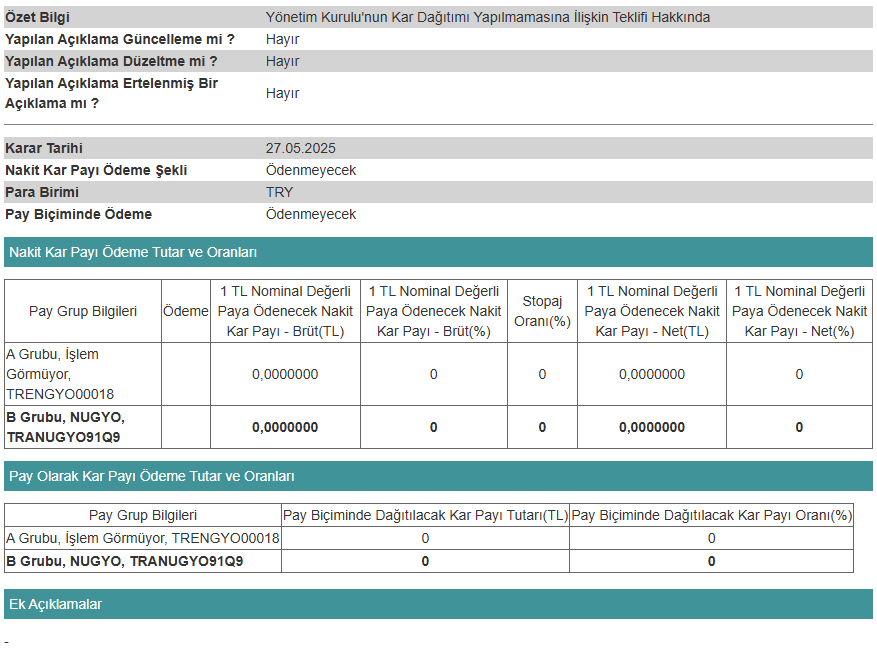Screen dimensions: 877x651
Task: Select 'A Grubu, İşlem Görmüyor, TRENGYO00018' in share table
Action: 143,538
